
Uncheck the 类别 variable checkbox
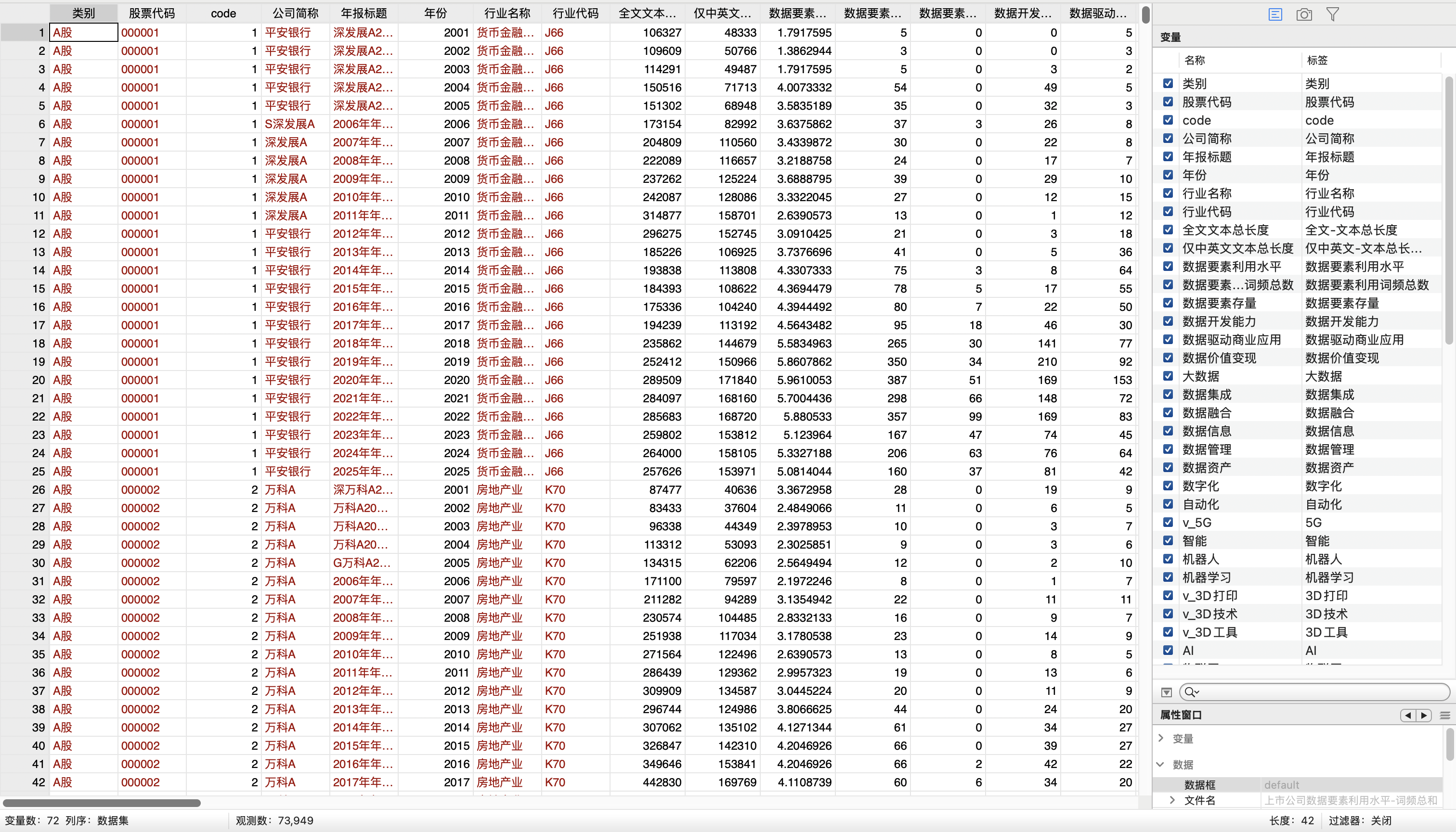coord(1168,83)
